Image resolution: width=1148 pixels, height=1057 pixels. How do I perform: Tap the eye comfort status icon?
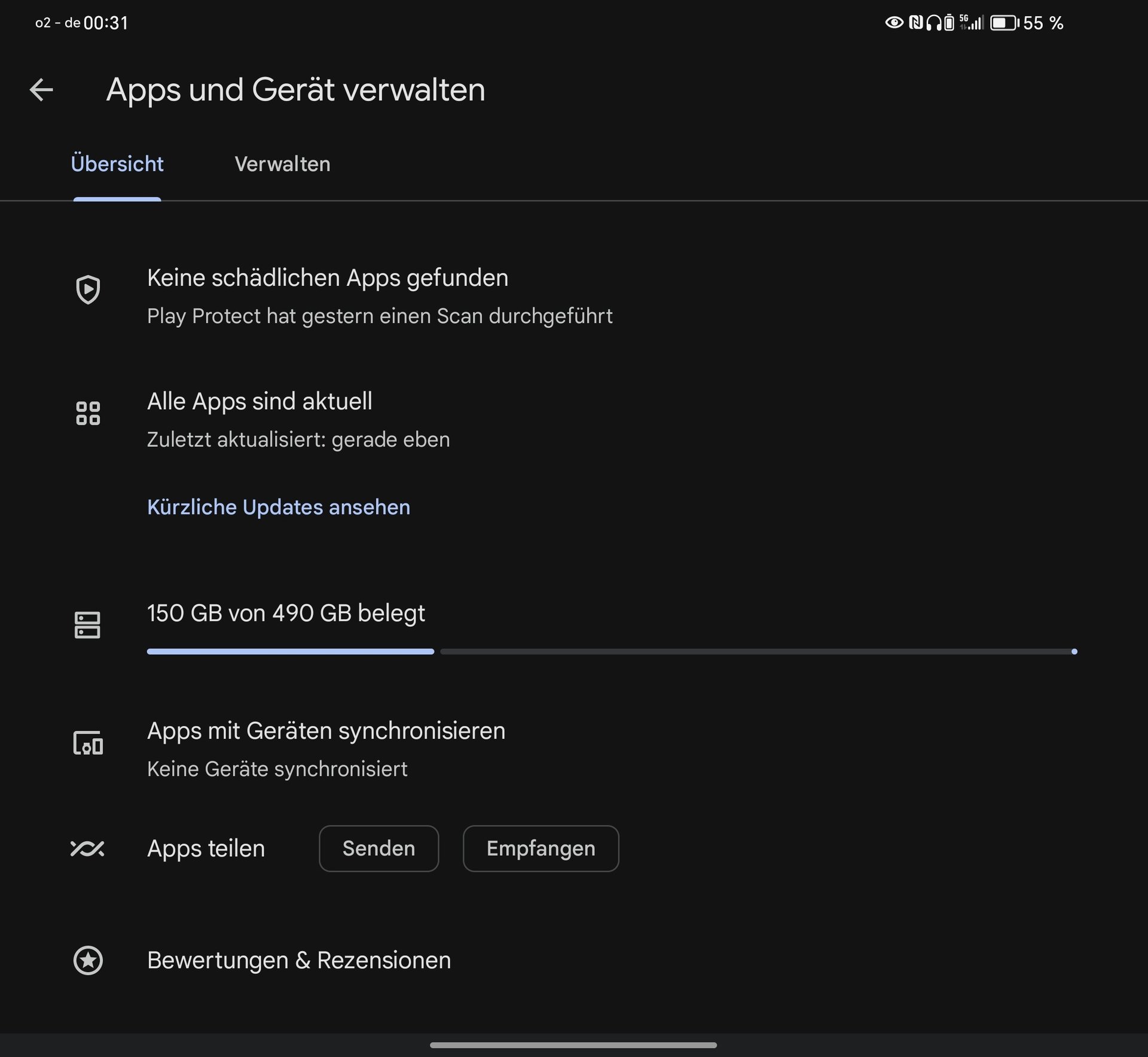tap(893, 23)
